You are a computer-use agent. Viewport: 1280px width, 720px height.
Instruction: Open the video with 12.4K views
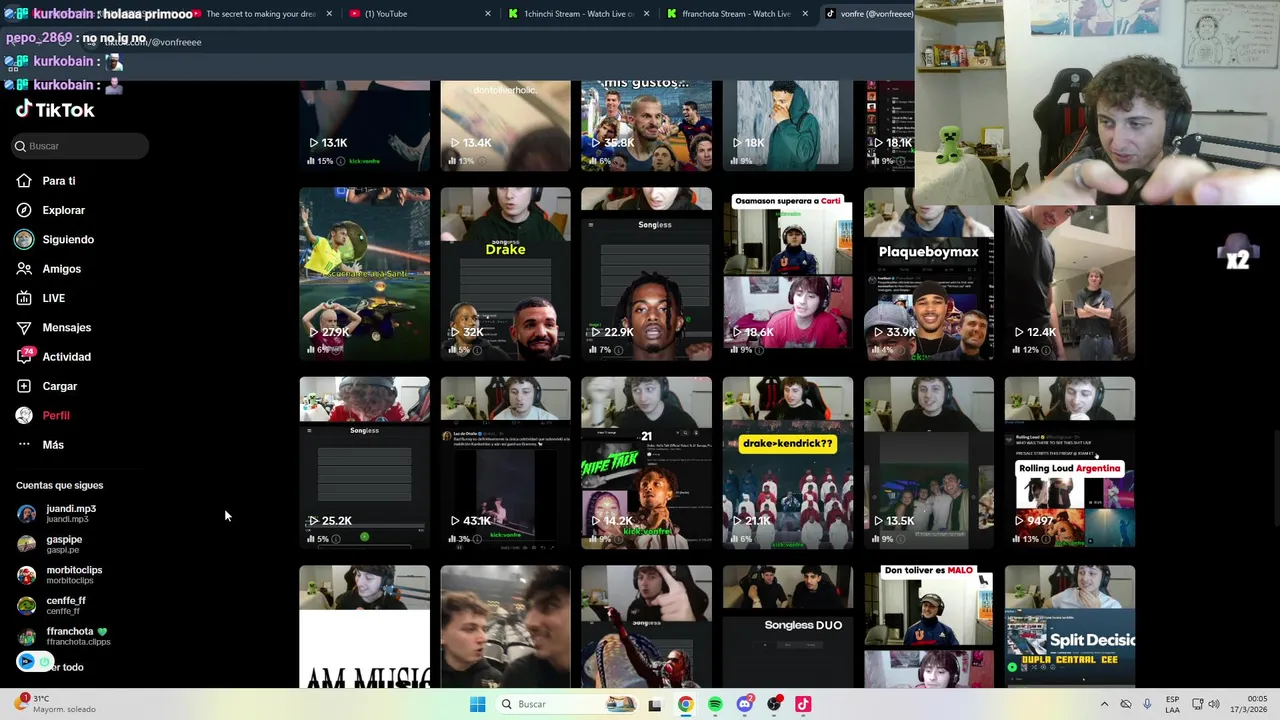(x=1070, y=283)
